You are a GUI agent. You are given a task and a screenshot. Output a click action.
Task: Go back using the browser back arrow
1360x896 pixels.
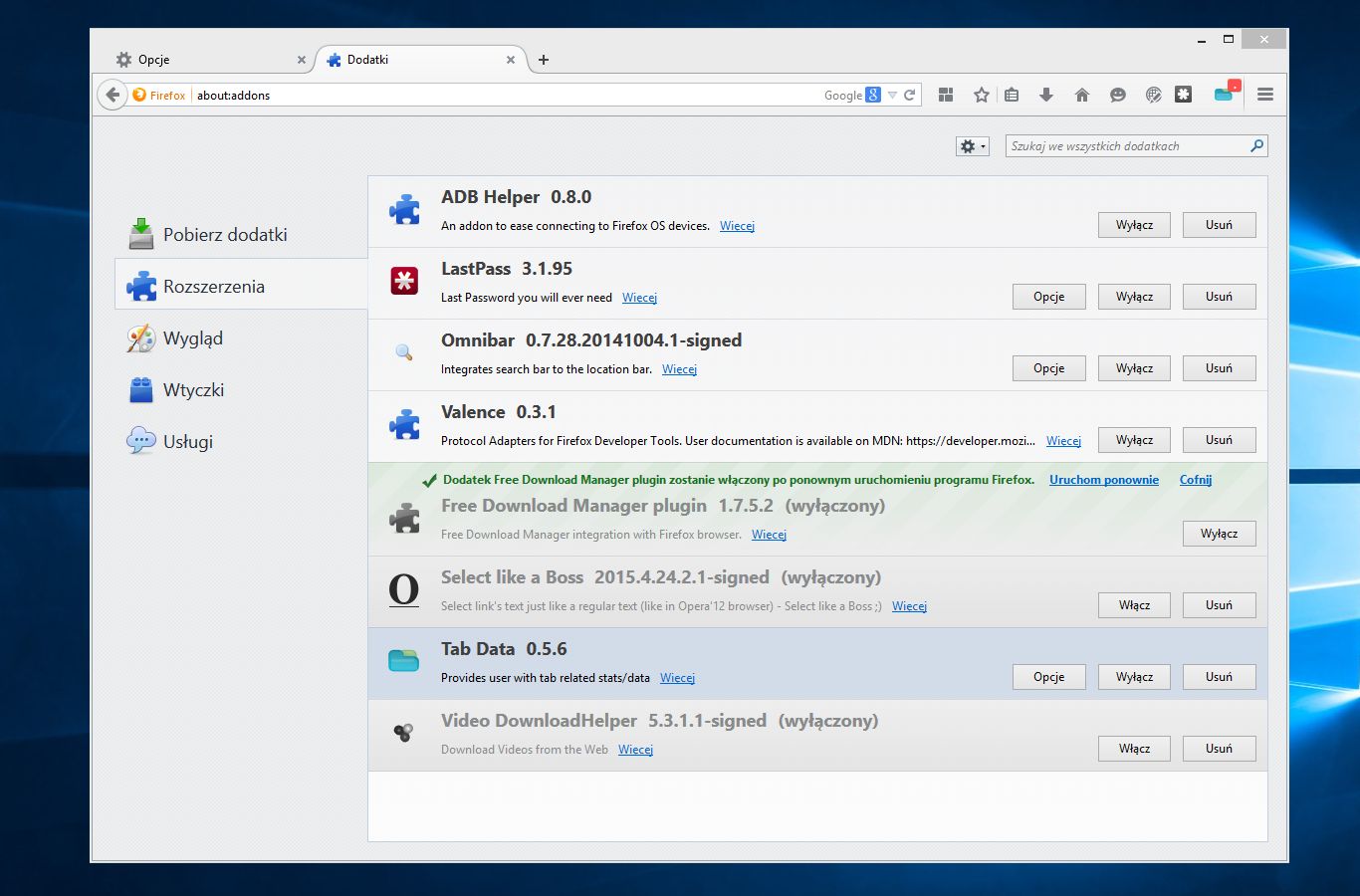click(113, 95)
